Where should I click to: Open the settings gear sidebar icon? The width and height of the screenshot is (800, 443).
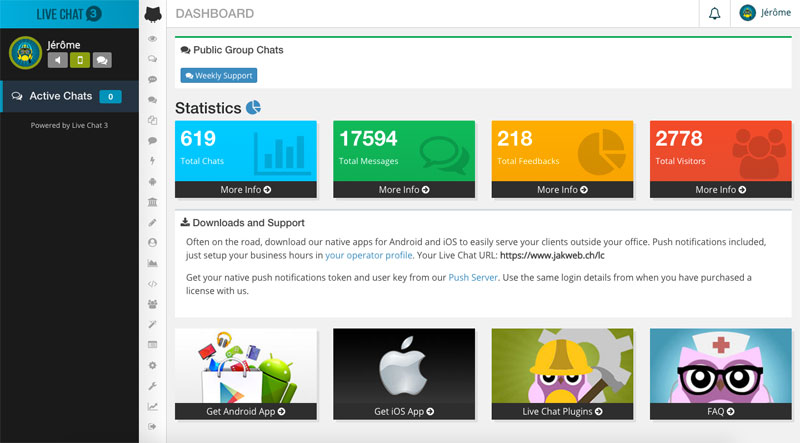(153, 365)
